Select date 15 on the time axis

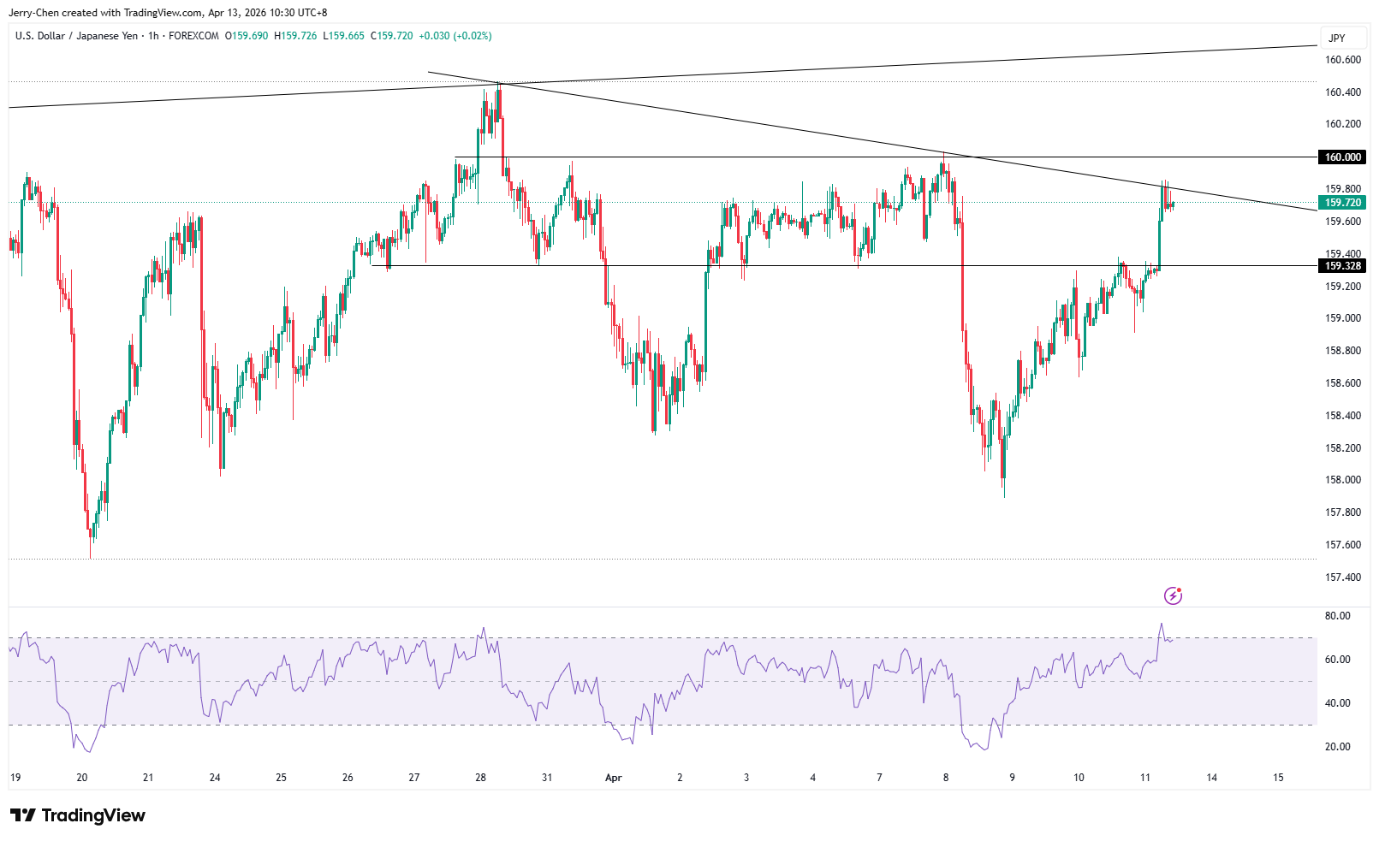pyautogui.click(x=1278, y=777)
